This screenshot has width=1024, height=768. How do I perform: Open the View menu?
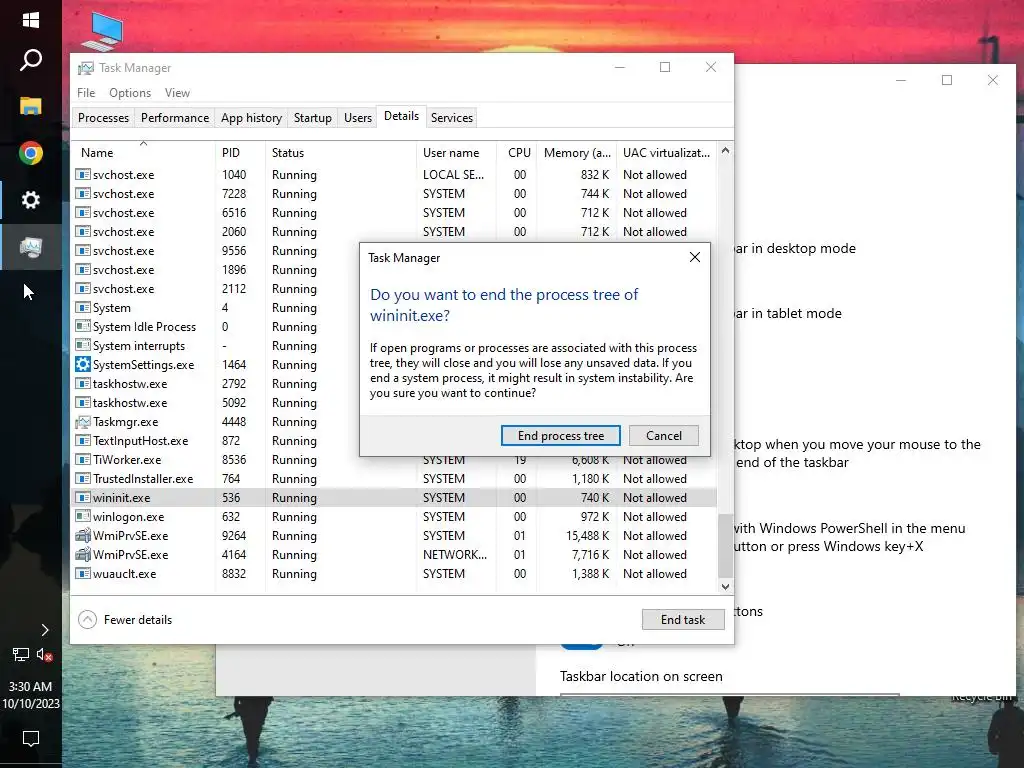177,93
